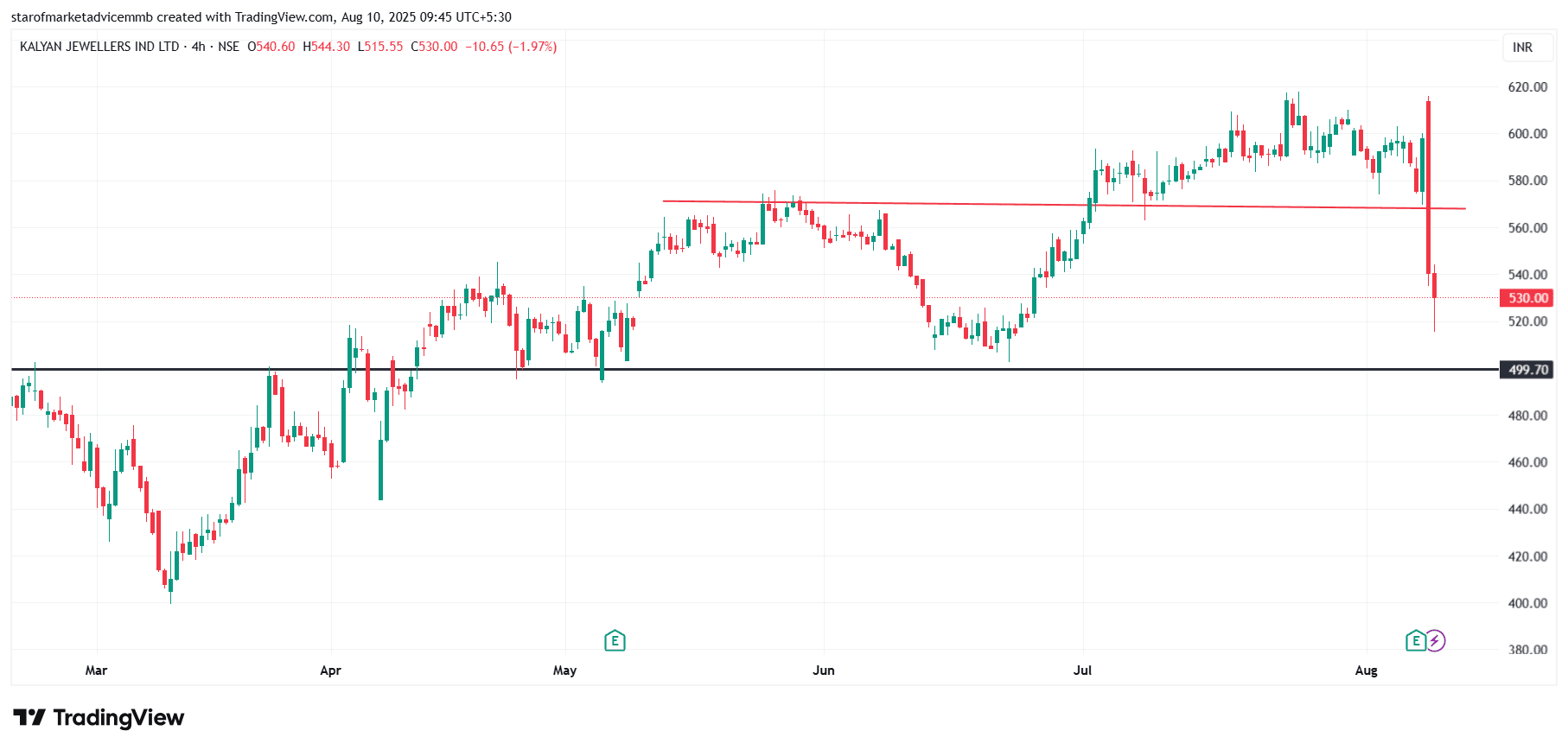Click the low value L515.55

coord(380,47)
